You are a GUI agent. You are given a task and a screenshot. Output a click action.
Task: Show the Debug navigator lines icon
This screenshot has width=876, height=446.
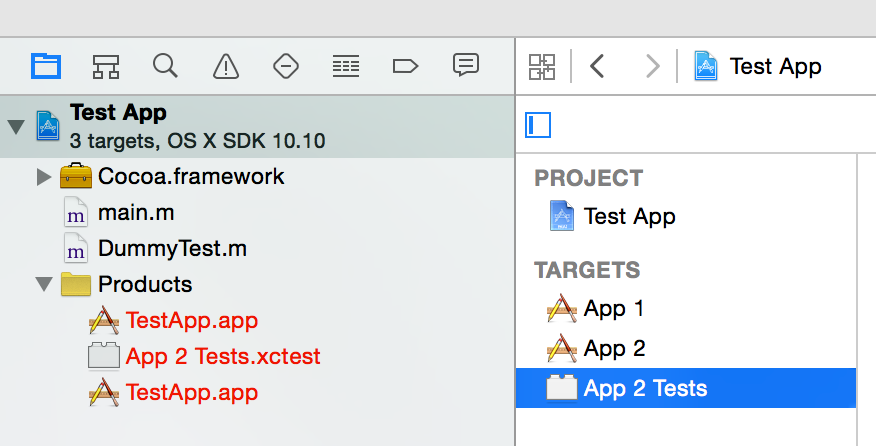[346, 67]
